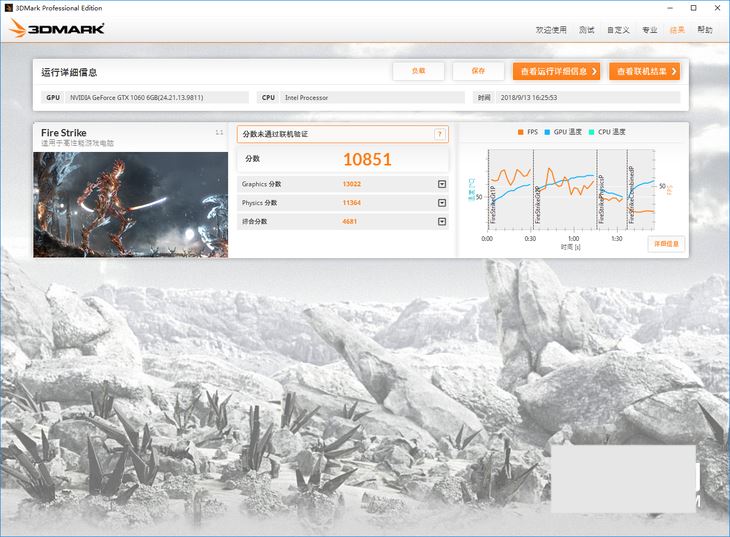Open the 帮助 tab
The image size is (730, 537).
coord(705,30)
